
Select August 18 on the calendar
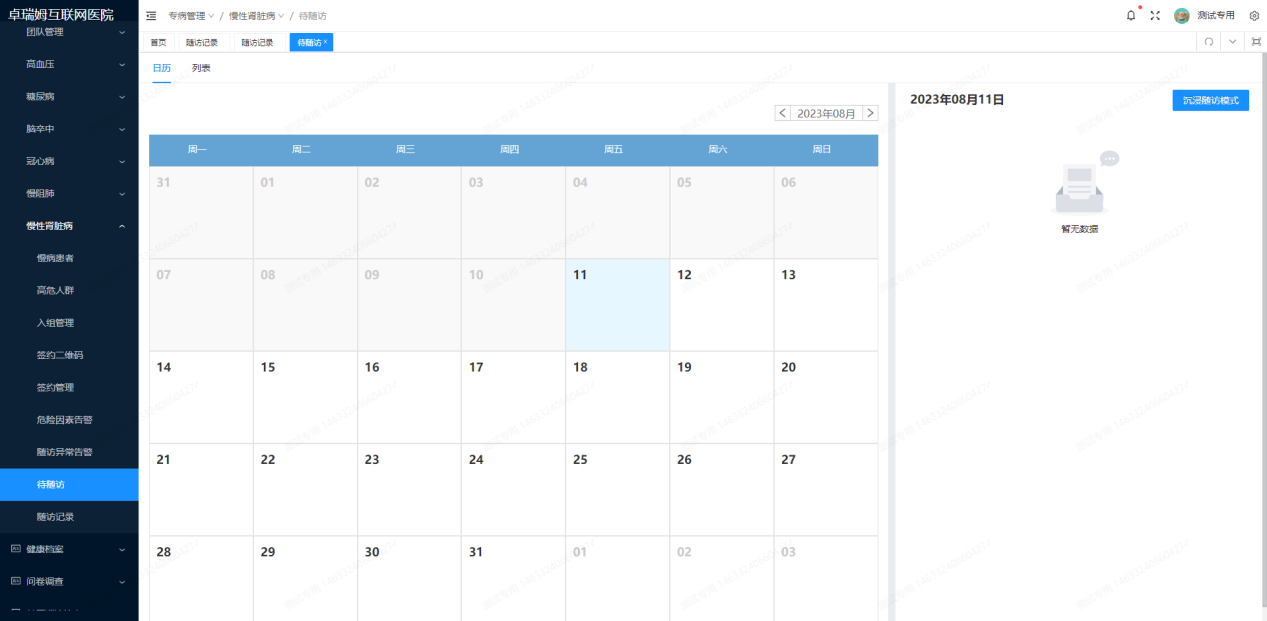[617, 397]
